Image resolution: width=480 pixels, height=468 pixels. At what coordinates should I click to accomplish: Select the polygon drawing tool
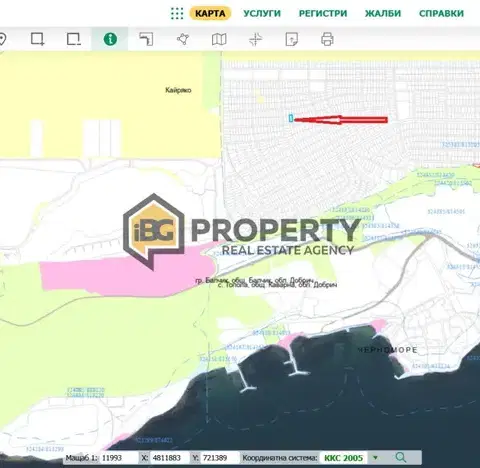tap(183, 39)
